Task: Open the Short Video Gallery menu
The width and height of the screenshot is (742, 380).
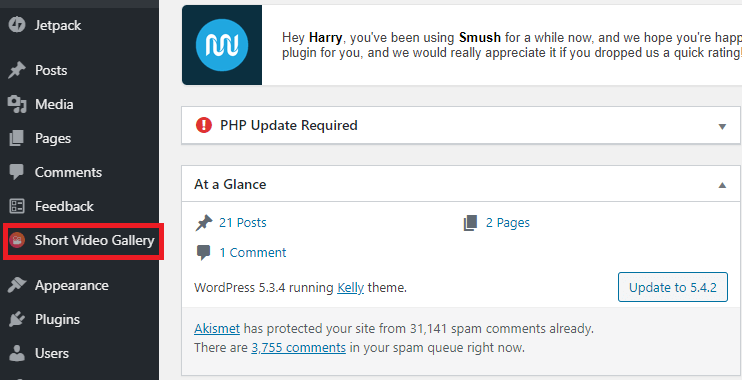Action: (x=95, y=240)
